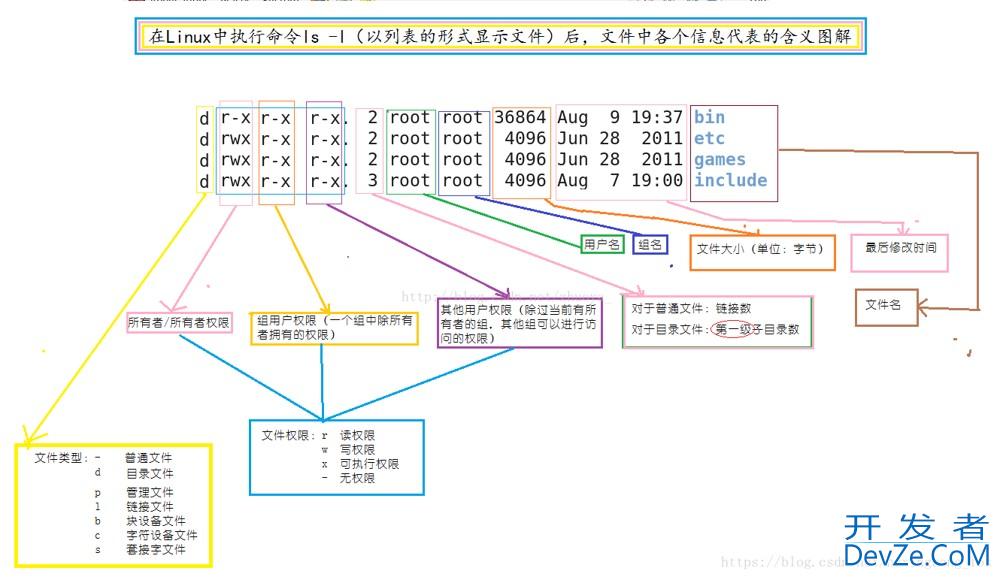Click the "4096" size in the include row
The width and height of the screenshot is (1000, 577).
pyautogui.click(x=526, y=180)
